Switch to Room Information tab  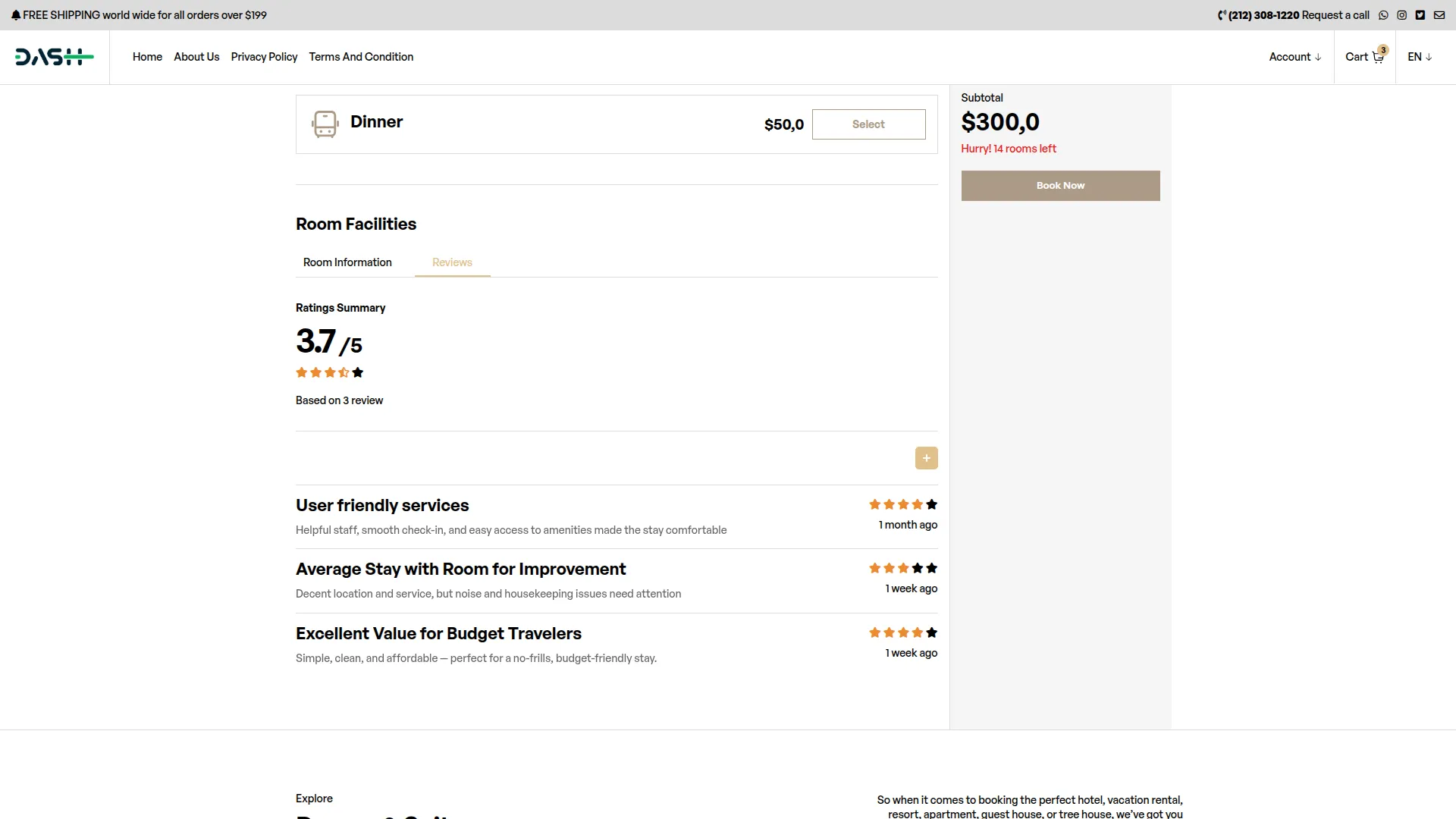347,262
